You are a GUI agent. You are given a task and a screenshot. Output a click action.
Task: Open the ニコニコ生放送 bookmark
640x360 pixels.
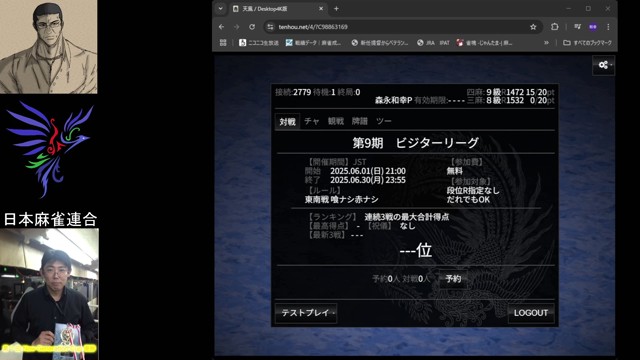coord(259,42)
